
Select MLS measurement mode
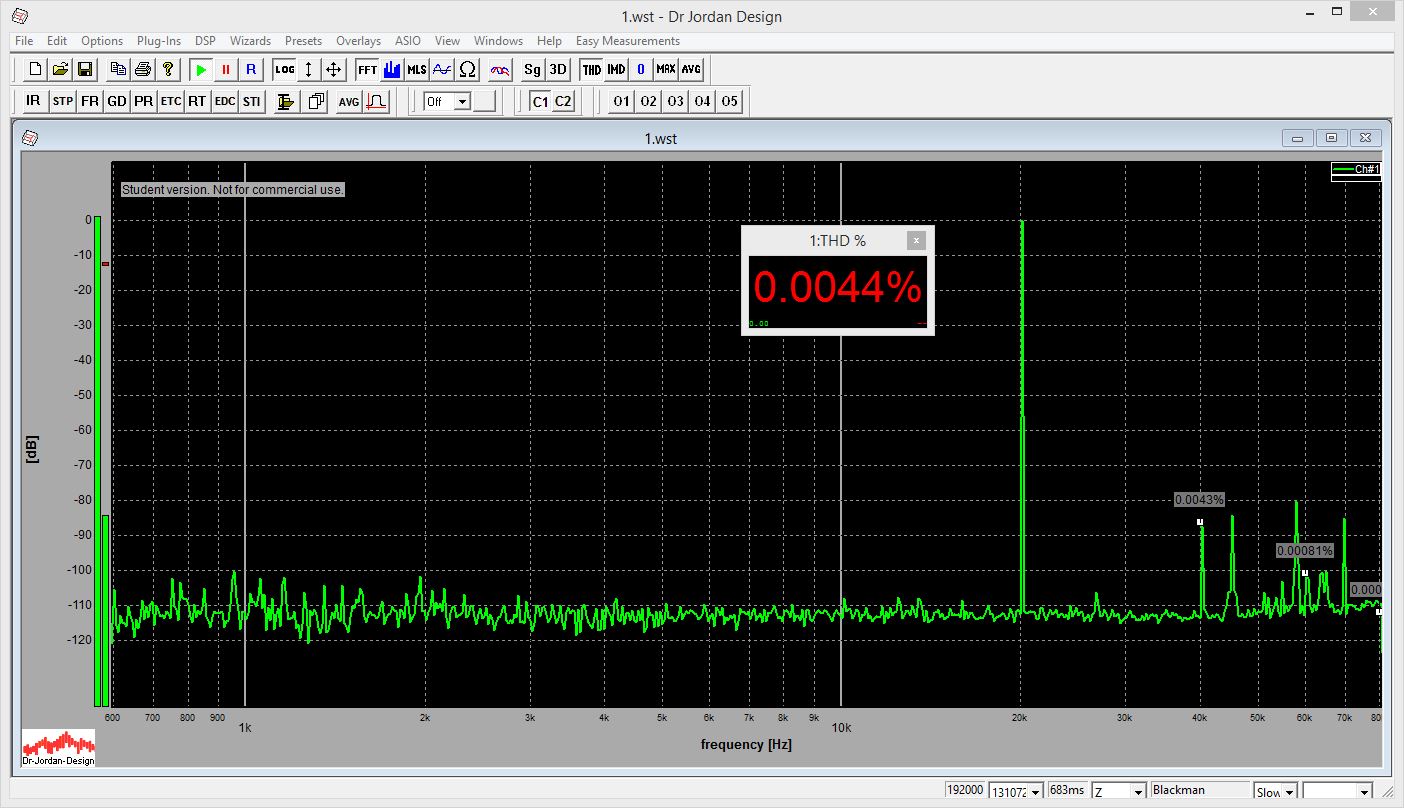click(417, 70)
